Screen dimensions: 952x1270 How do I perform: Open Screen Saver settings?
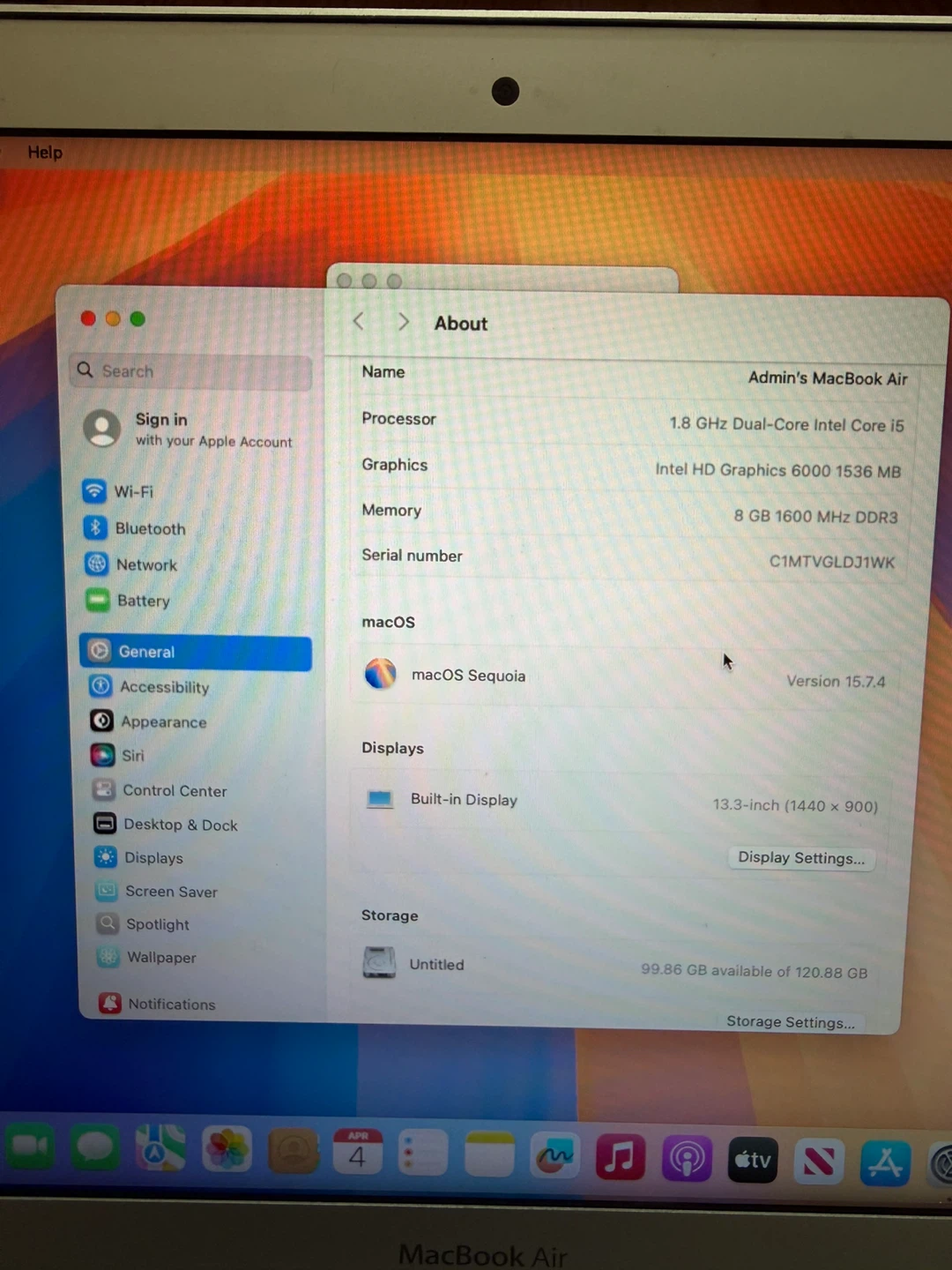coord(157,892)
